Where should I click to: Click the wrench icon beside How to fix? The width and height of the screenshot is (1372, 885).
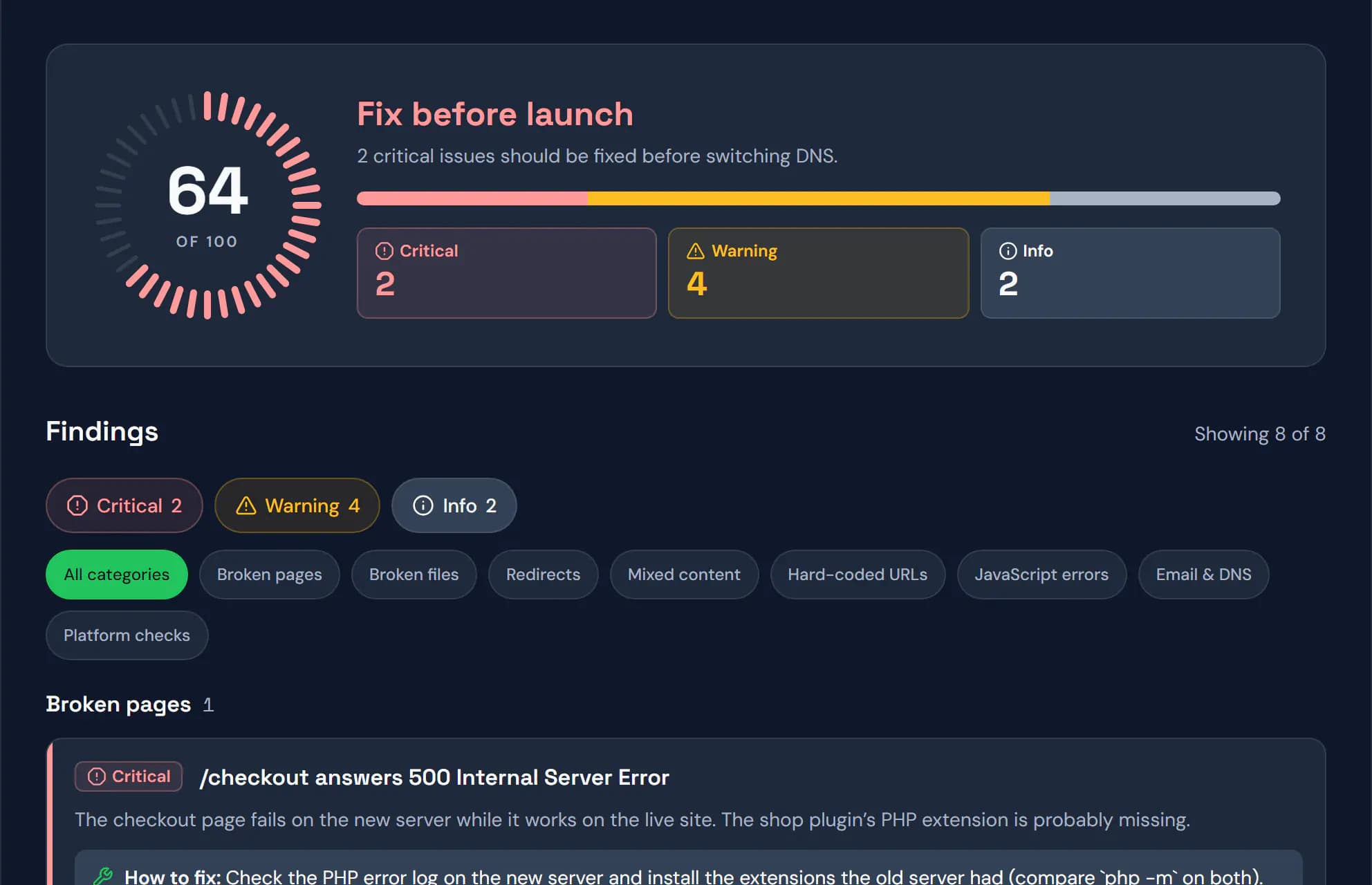tap(103, 876)
